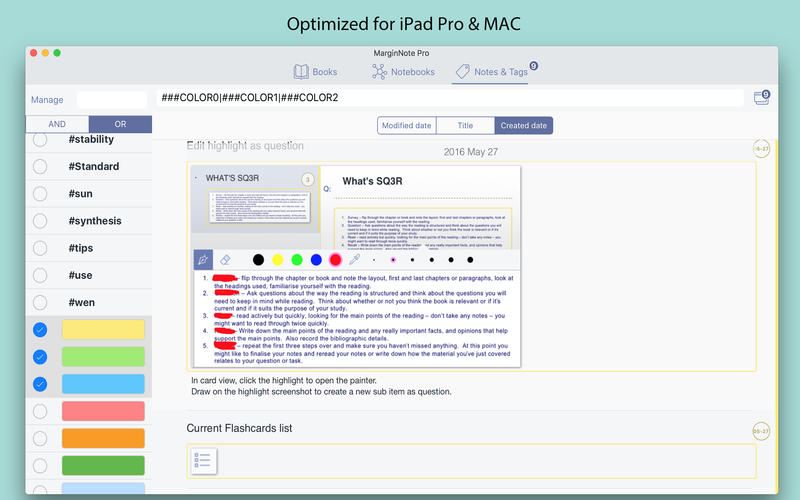Open the Books tab
The image size is (800, 500).
pos(315,72)
